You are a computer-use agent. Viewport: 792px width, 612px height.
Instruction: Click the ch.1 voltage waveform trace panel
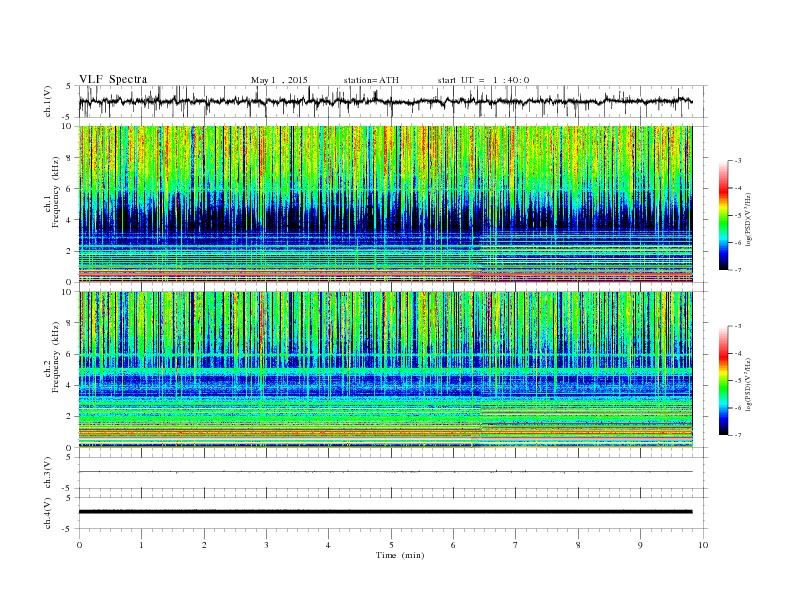pyautogui.click(x=393, y=101)
